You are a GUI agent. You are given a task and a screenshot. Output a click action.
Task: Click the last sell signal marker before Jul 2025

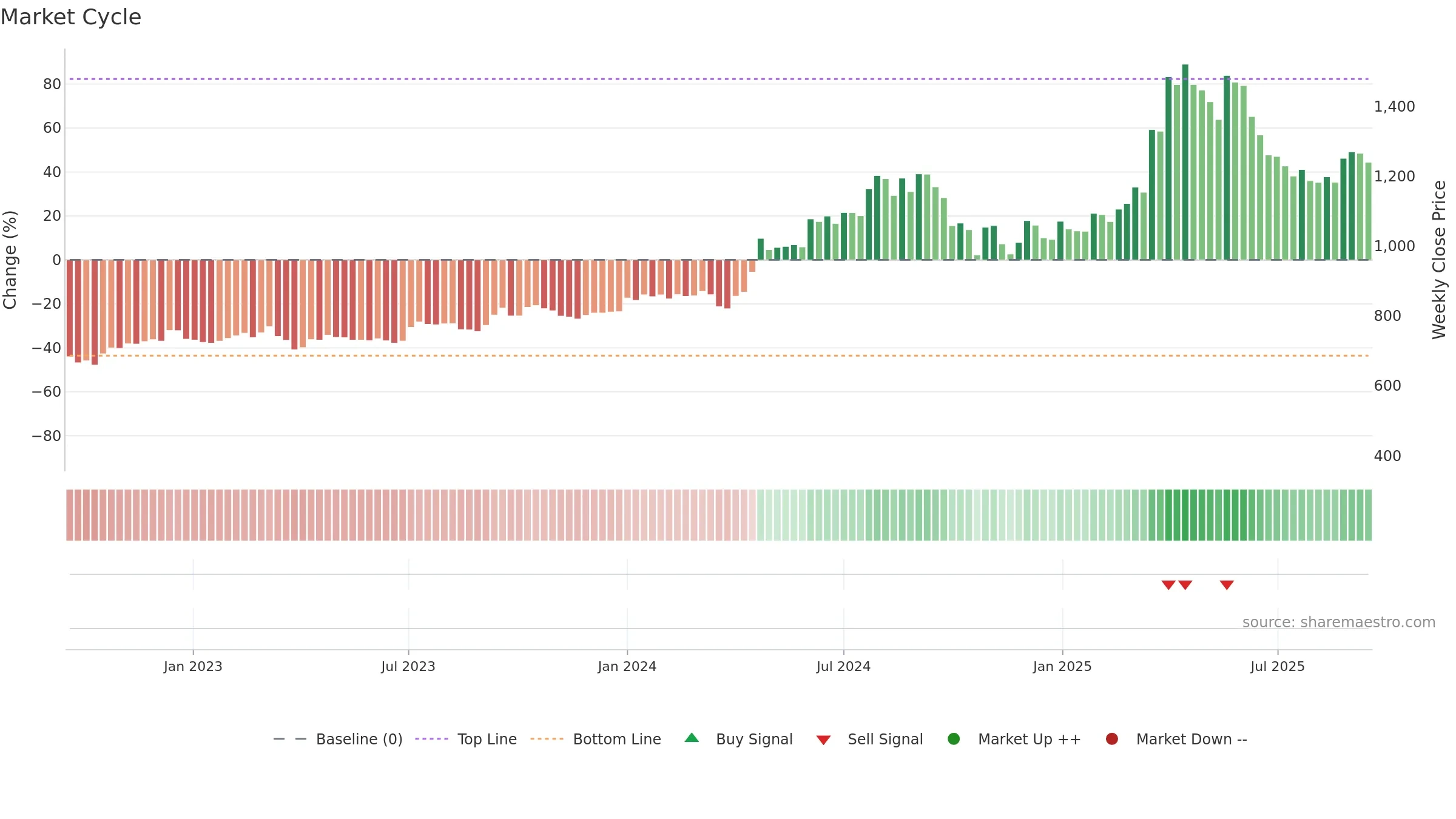tap(1227, 585)
